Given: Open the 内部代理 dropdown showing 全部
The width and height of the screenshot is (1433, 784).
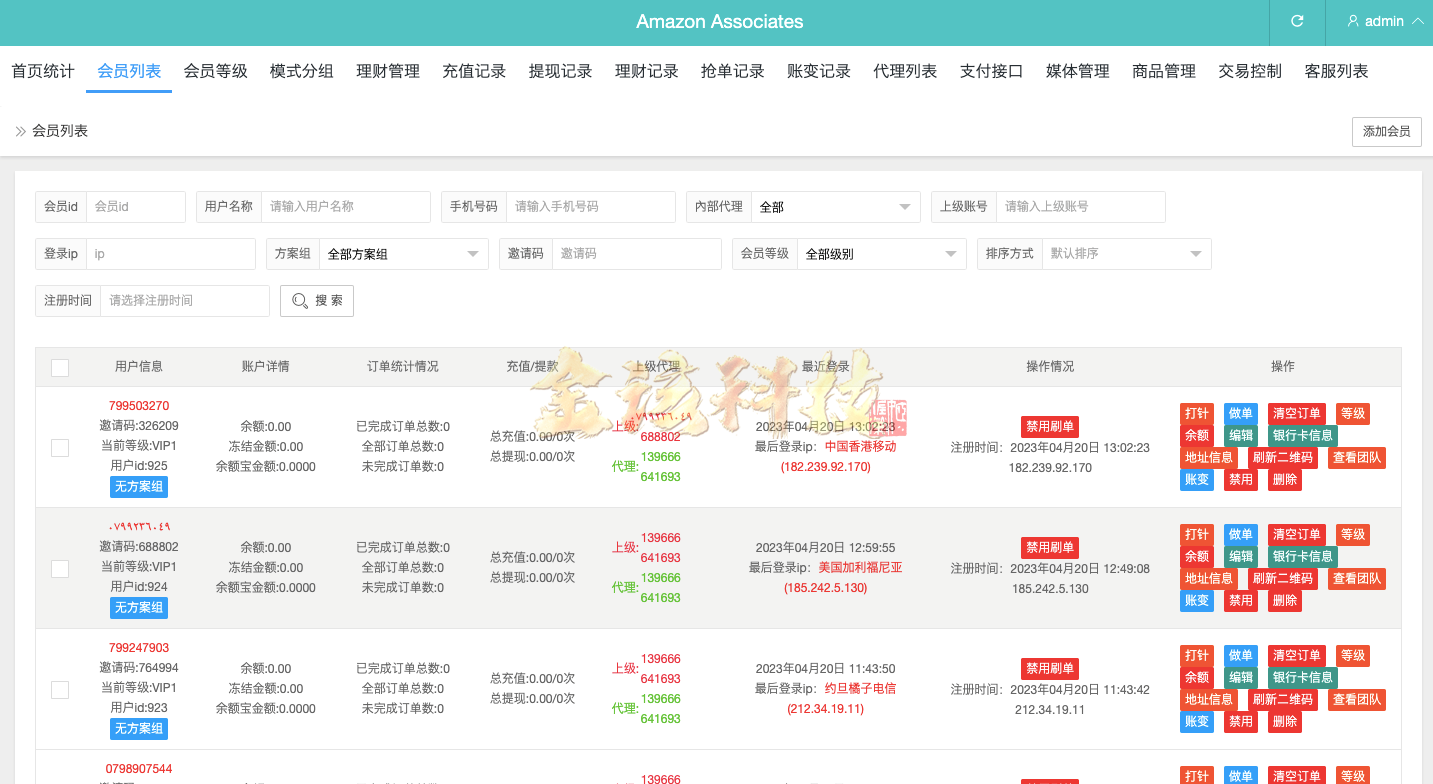Looking at the screenshot, I should click(x=835, y=207).
